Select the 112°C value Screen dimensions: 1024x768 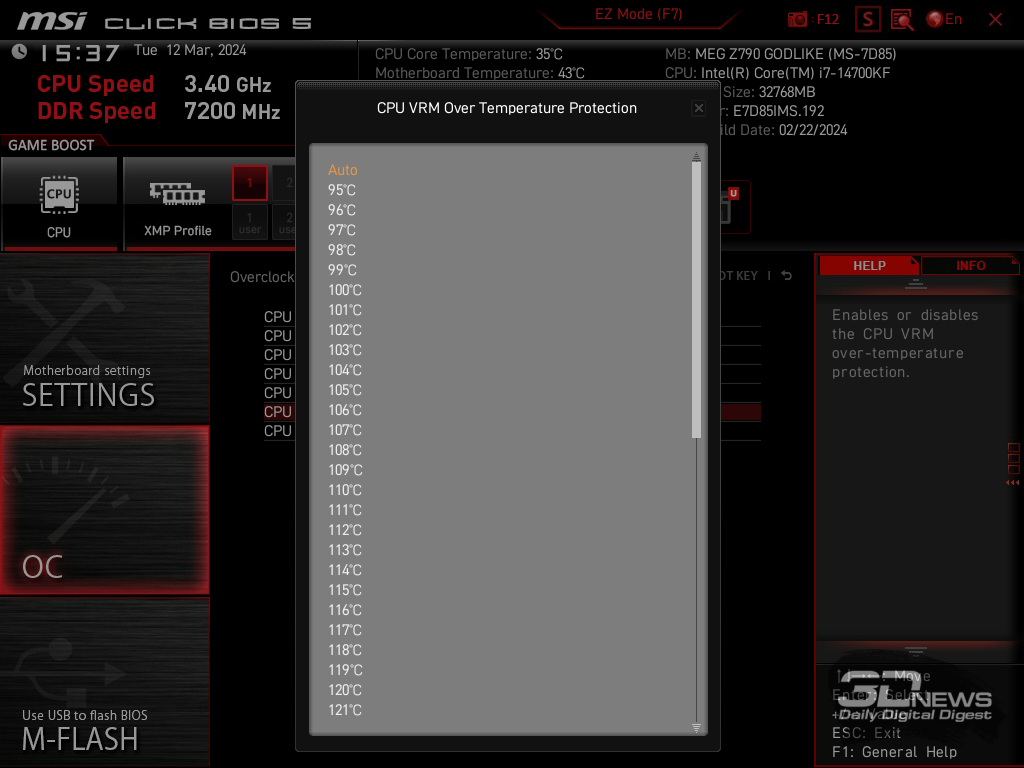[x=344, y=530]
